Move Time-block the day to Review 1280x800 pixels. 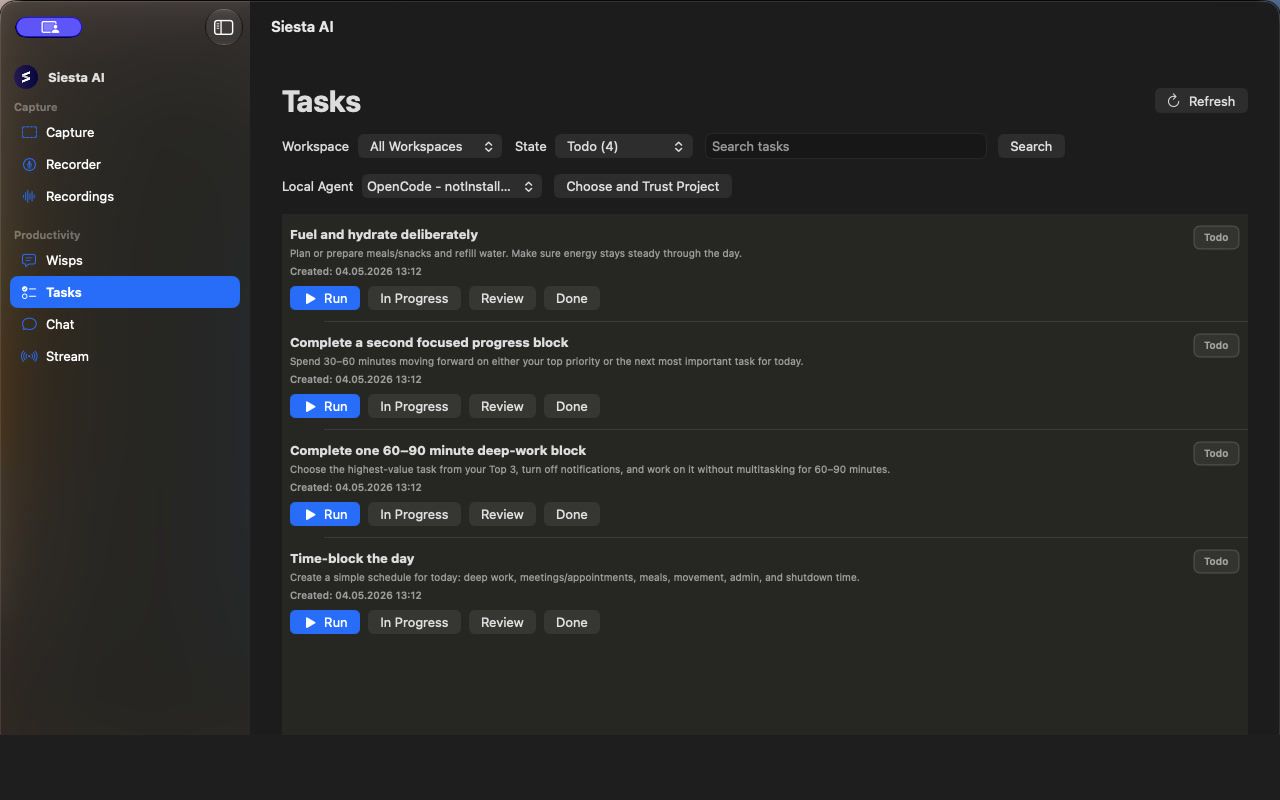coord(502,622)
